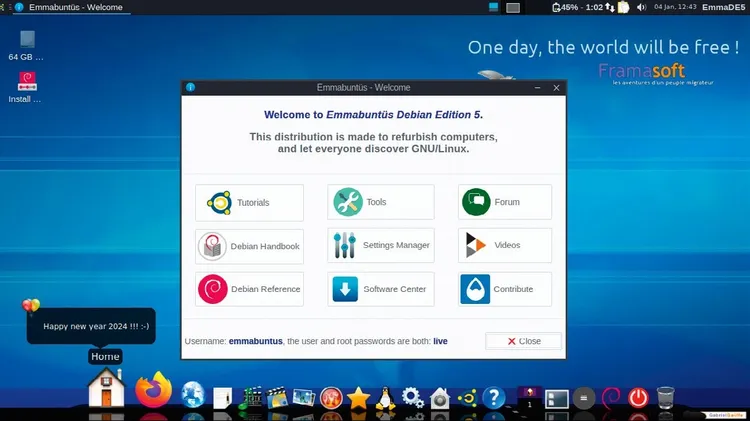The height and width of the screenshot is (421, 750).
Task: Launch the Settings Manager
Action: [381, 245]
